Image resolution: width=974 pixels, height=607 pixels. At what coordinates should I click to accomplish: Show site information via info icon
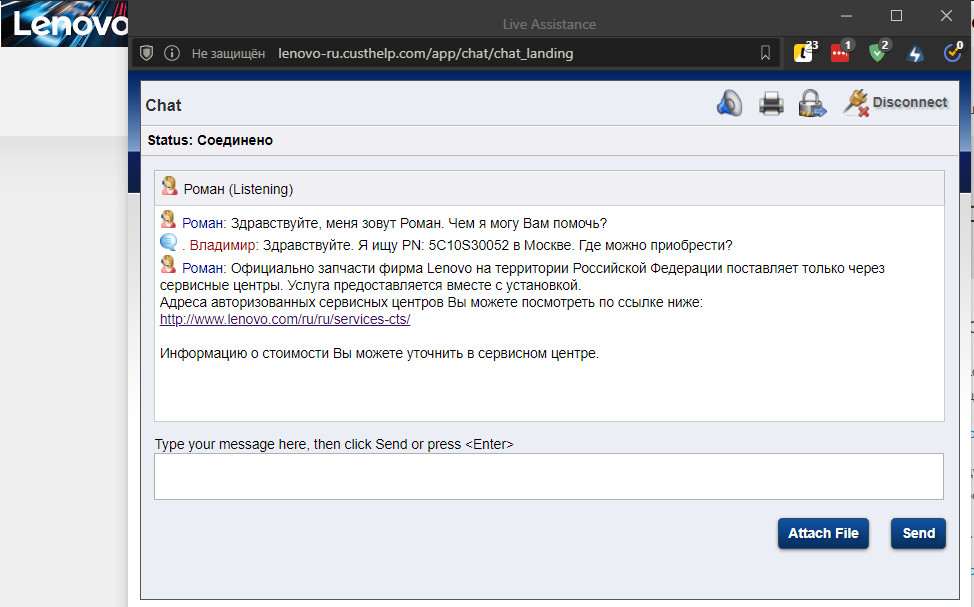[x=172, y=53]
